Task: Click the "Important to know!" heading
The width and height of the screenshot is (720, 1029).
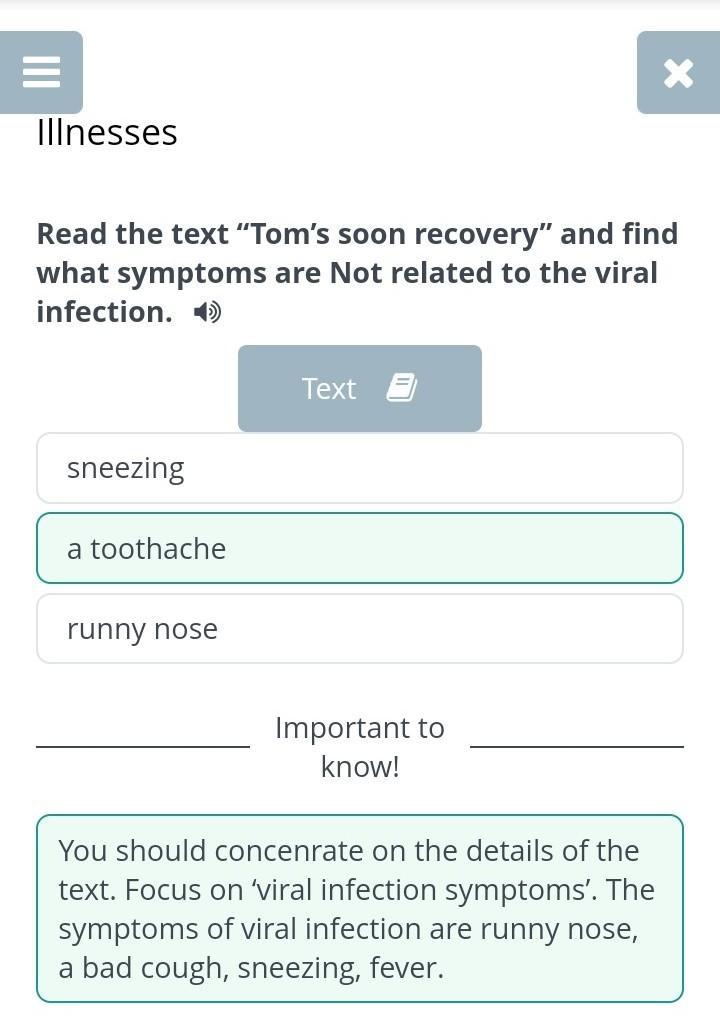Action: (360, 747)
